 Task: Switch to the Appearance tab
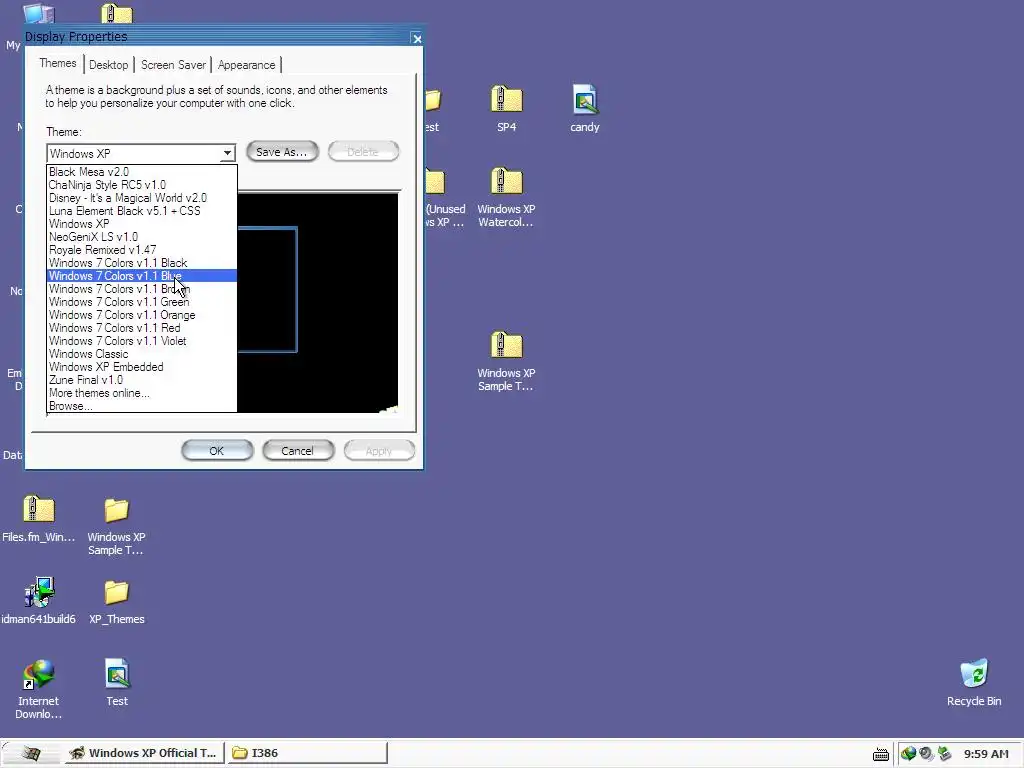tap(246, 65)
